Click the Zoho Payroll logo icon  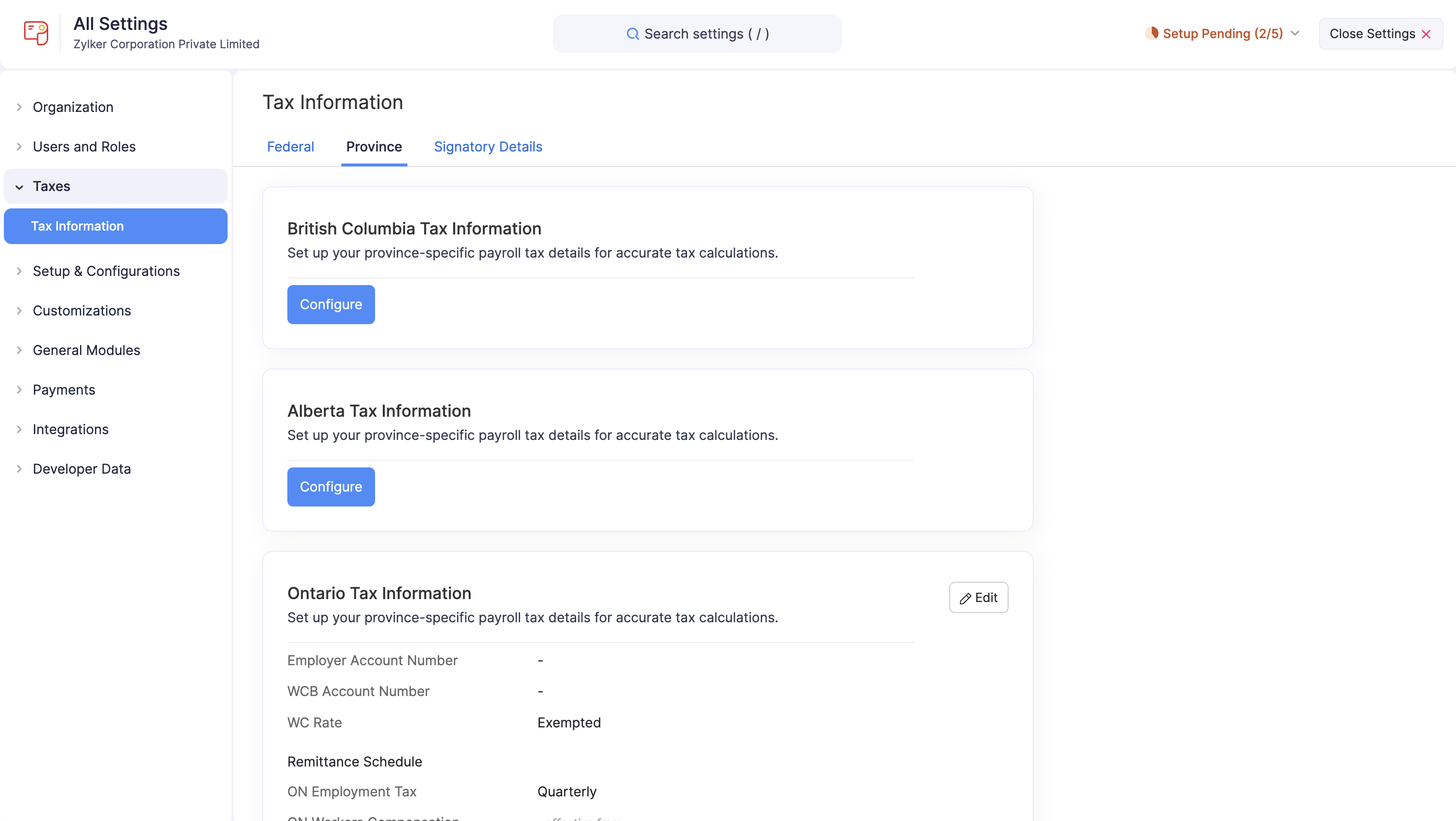pos(36,33)
